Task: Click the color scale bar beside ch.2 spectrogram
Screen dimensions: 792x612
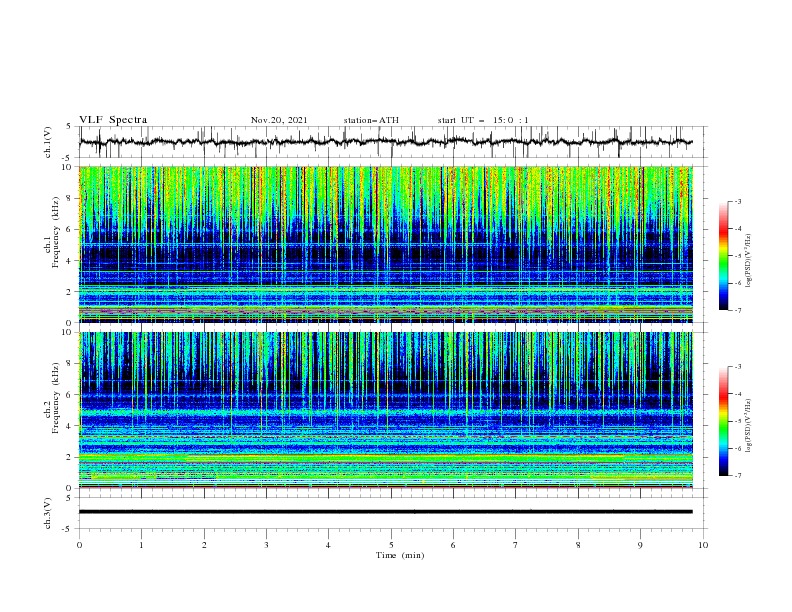Action: point(723,421)
